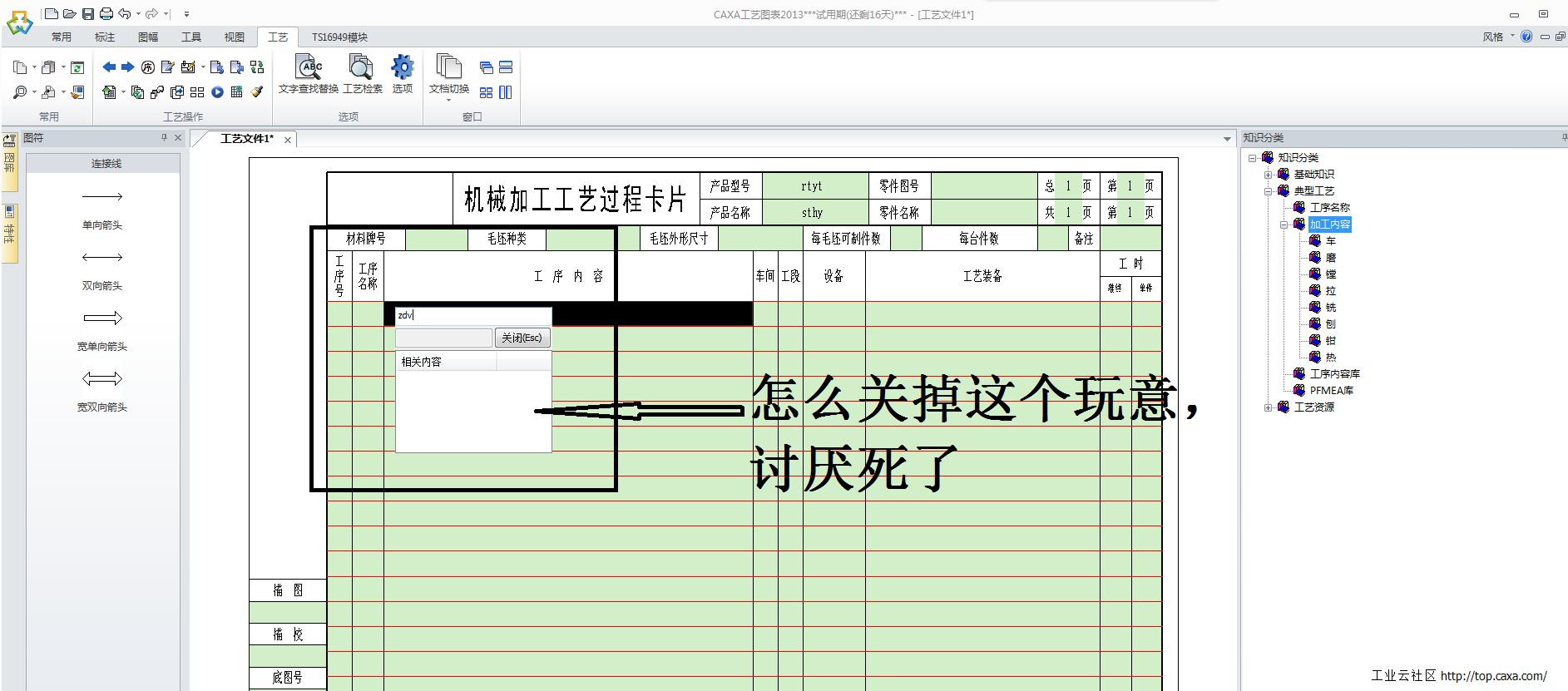Click arrange-icons grid in 窗口 group
Image resolution: width=1568 pixels, height=691 pixels.
click(x=487, y=92)
